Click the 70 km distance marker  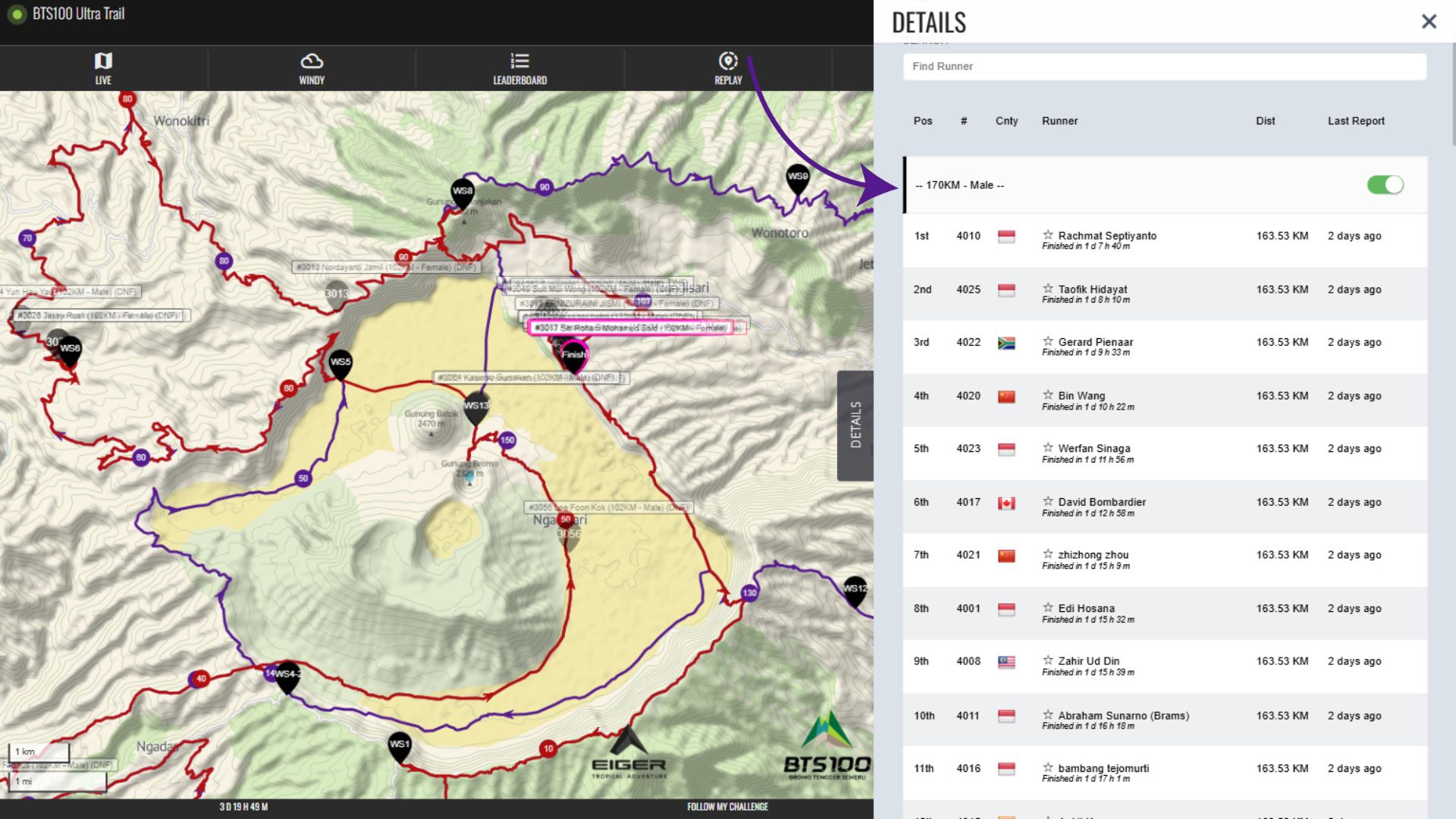[x=27, y=238]
